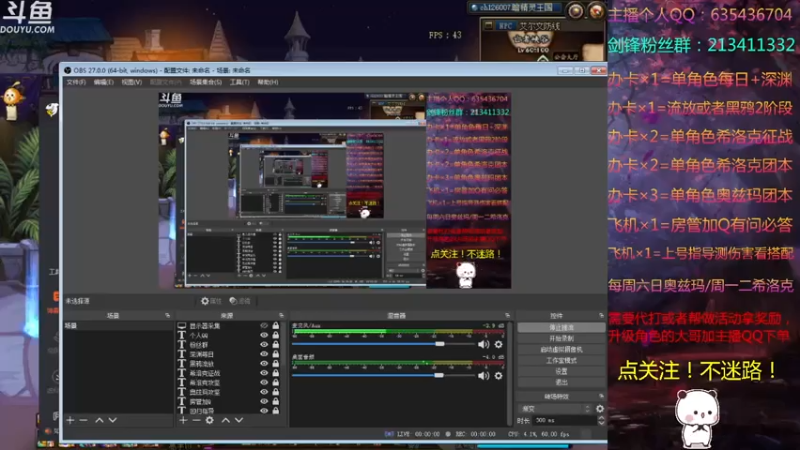This screenshot has height=450, width=800.
Task: Click the 停止推流 stop streaming button
Action: 561,328
